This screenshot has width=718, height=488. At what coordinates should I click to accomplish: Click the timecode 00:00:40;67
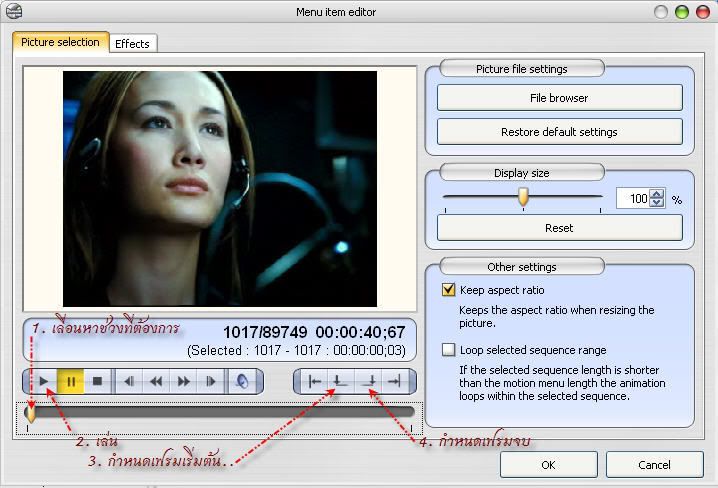[360, 332]
